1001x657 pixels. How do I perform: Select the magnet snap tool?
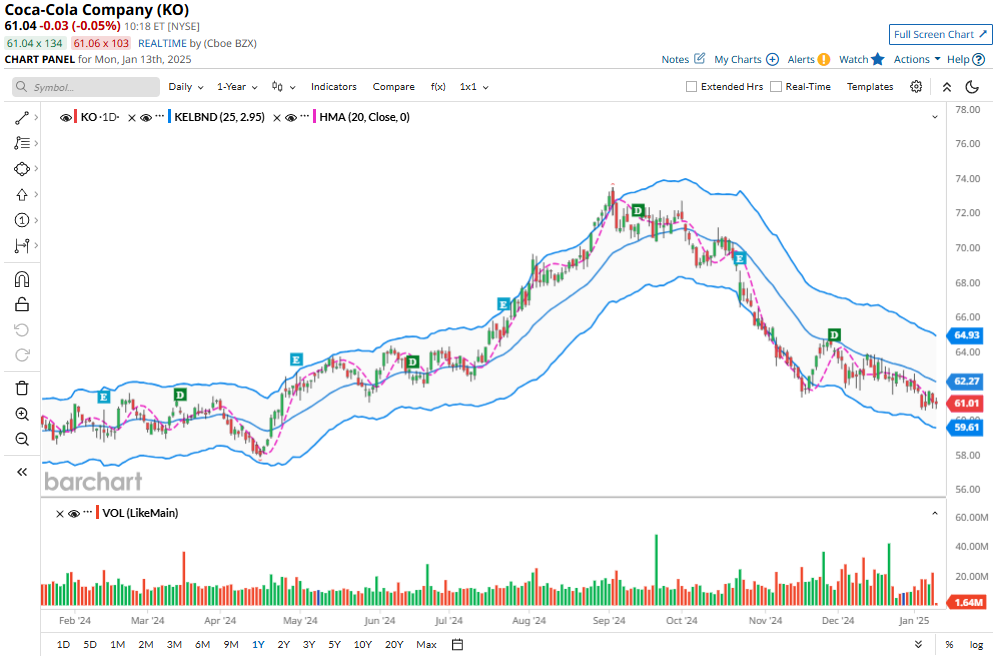(x=22, y=280)
